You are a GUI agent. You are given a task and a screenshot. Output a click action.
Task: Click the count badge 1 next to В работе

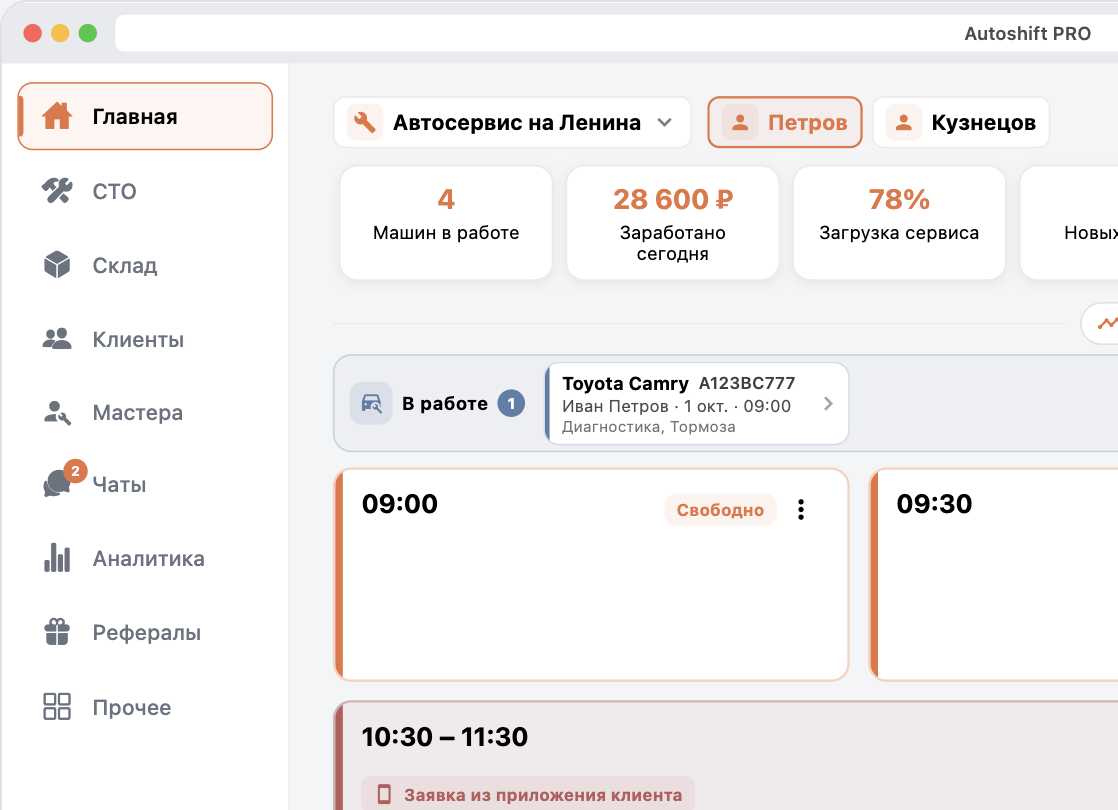click(x=511, y=404)
